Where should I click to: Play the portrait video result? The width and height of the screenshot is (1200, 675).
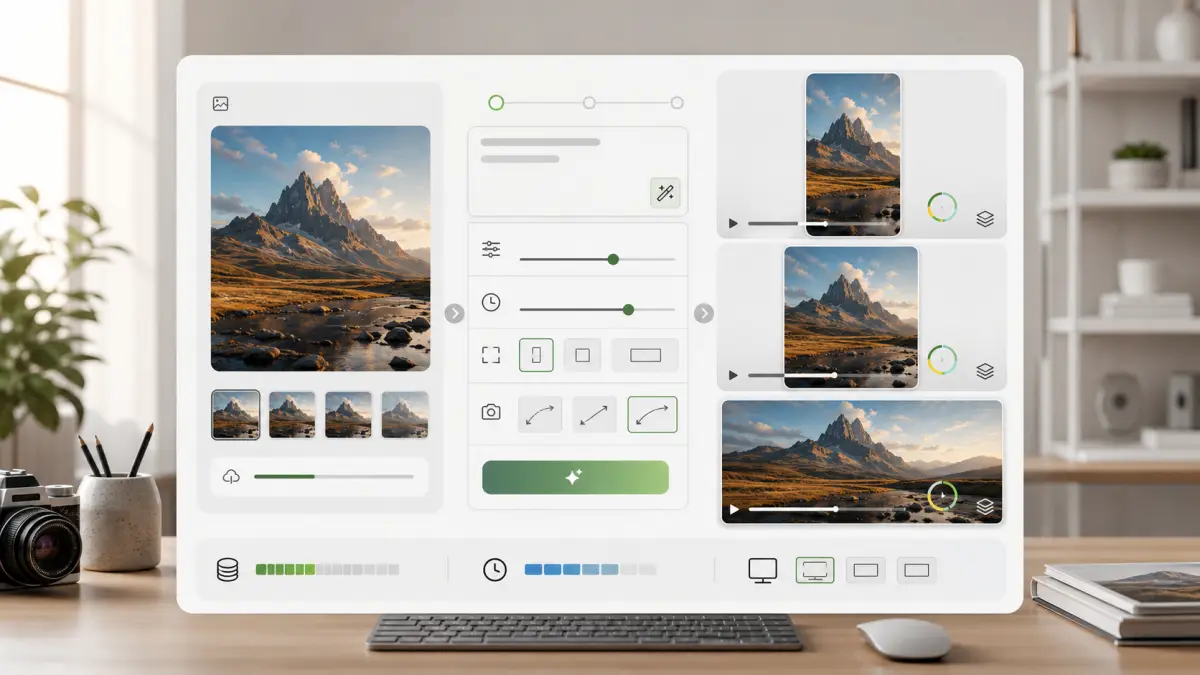tap(733, 223)
